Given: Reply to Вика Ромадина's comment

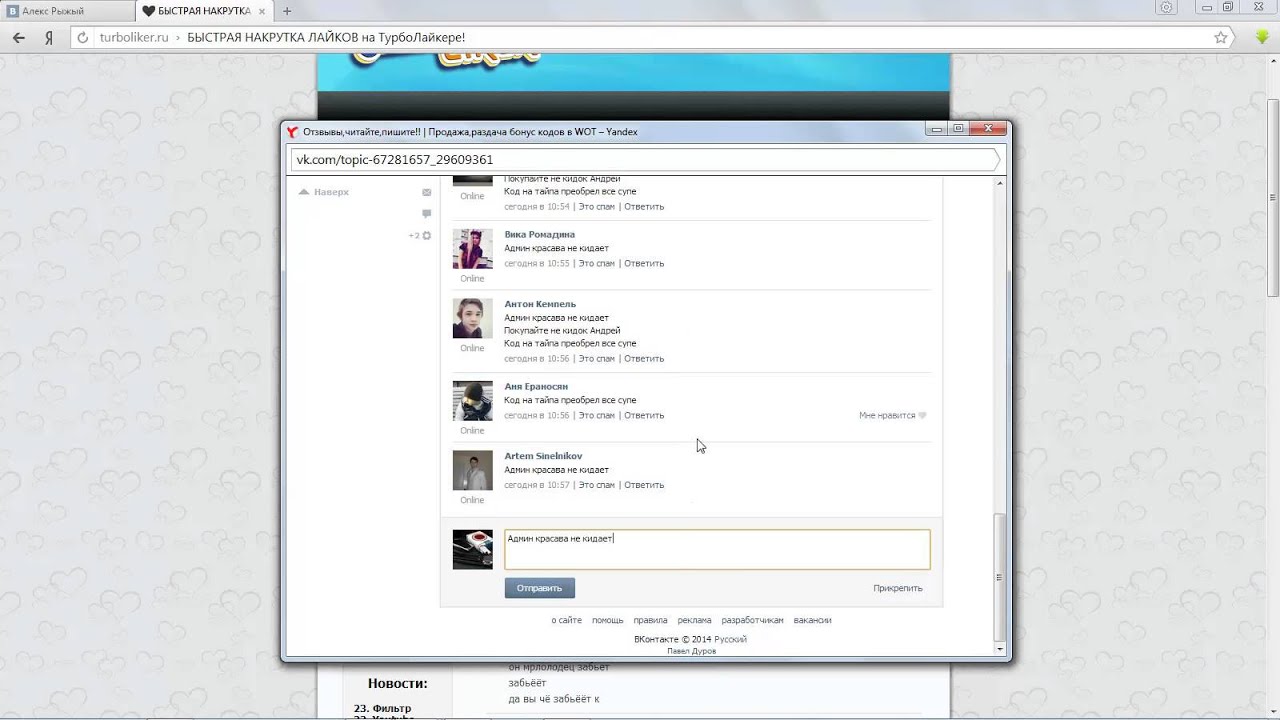Looking at the screenshot, I should 644,264.
